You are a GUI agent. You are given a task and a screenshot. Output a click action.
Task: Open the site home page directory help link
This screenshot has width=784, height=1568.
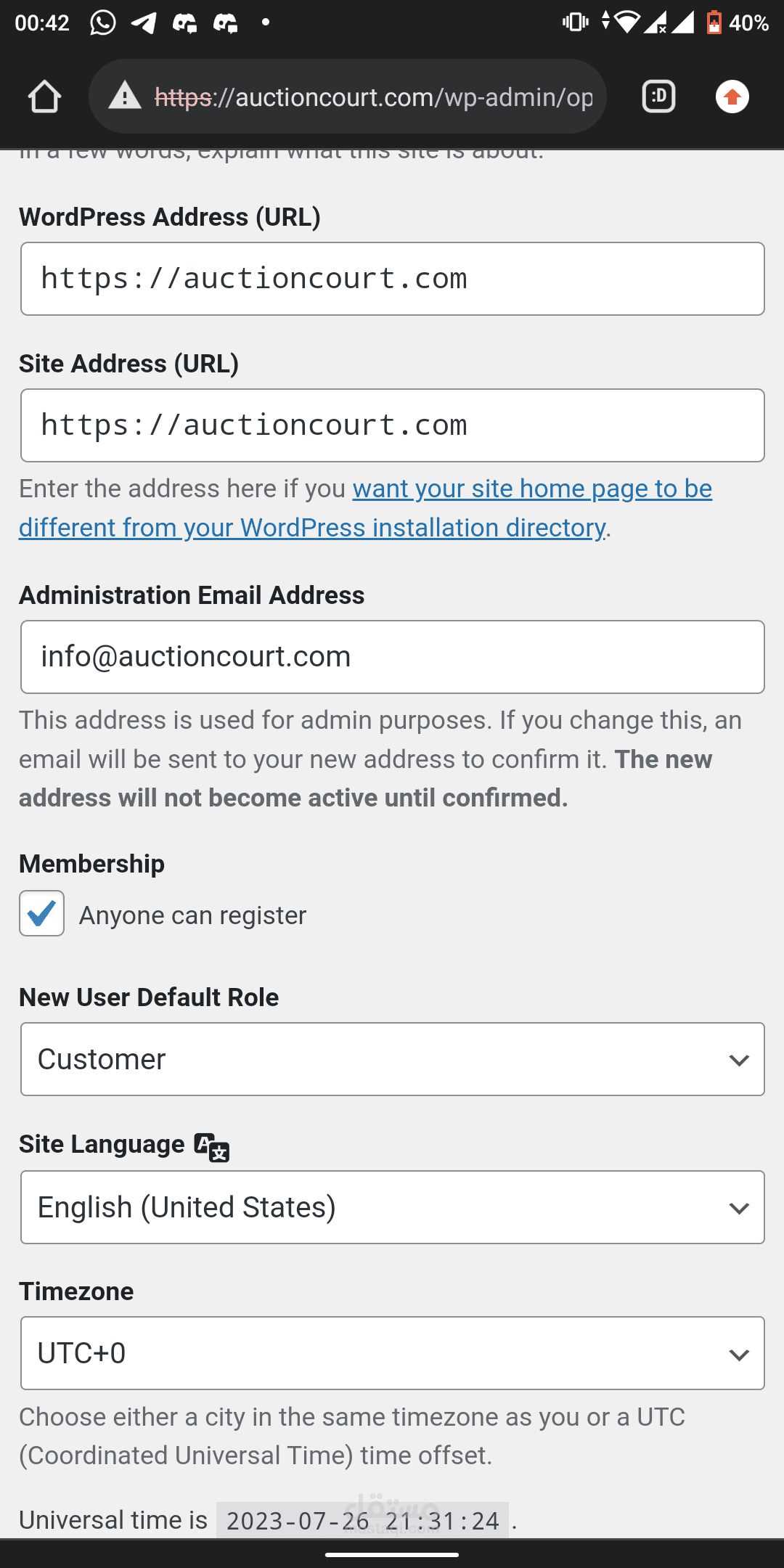click(x=366, y=508)
